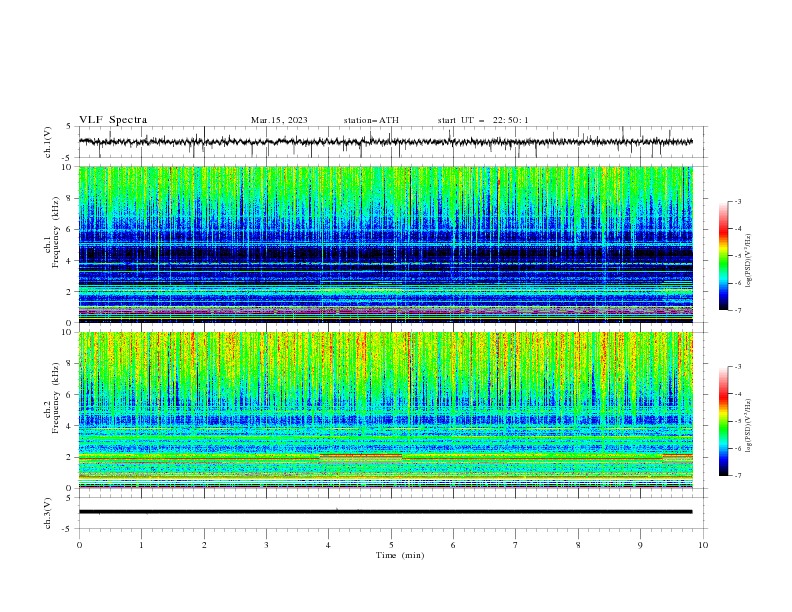Click the time axis tick label "10"
Viewport: 792px width, 612px height.
point(703,545)
